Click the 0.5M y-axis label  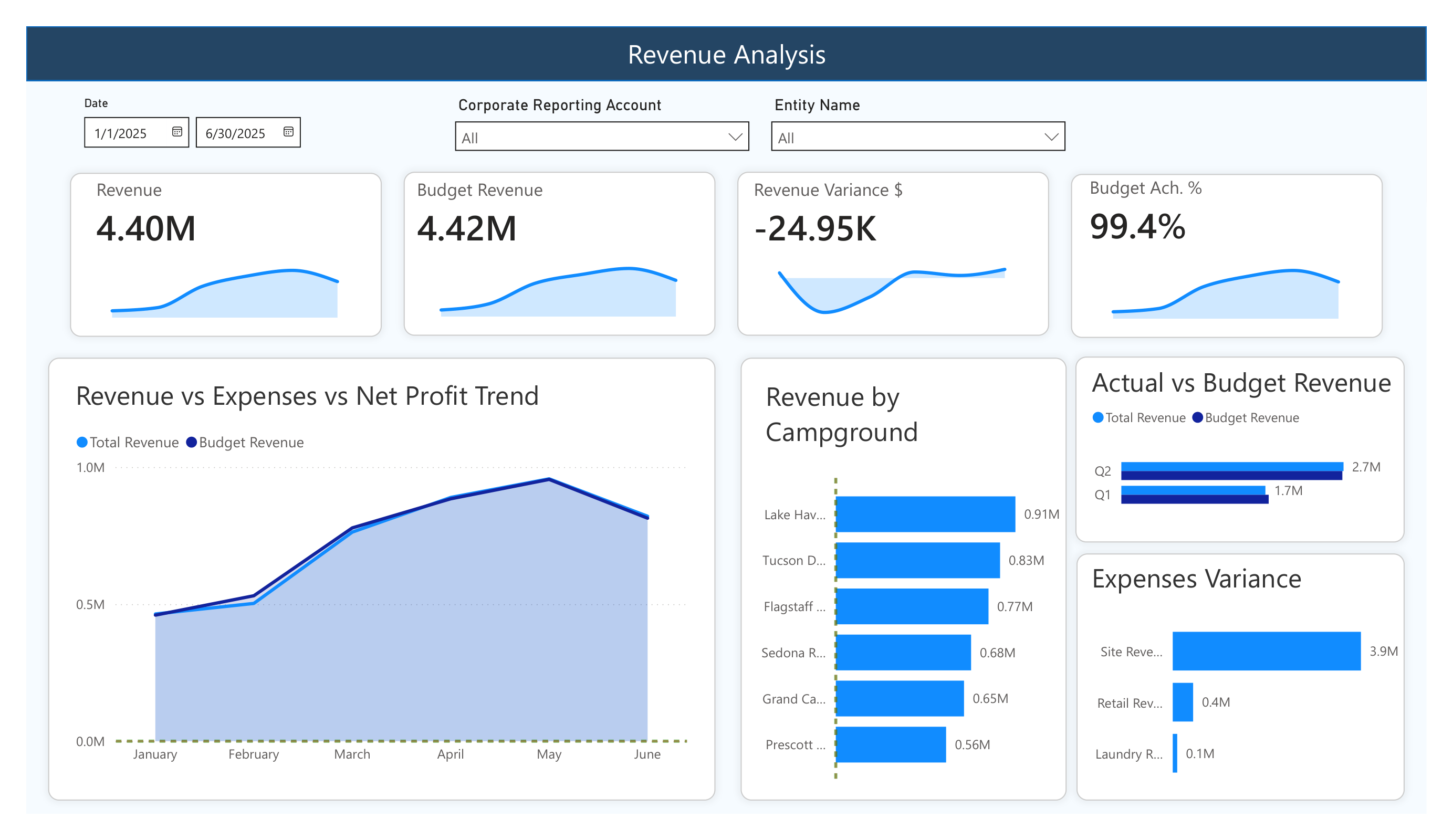pyautogui.click(x=90, y=605)
